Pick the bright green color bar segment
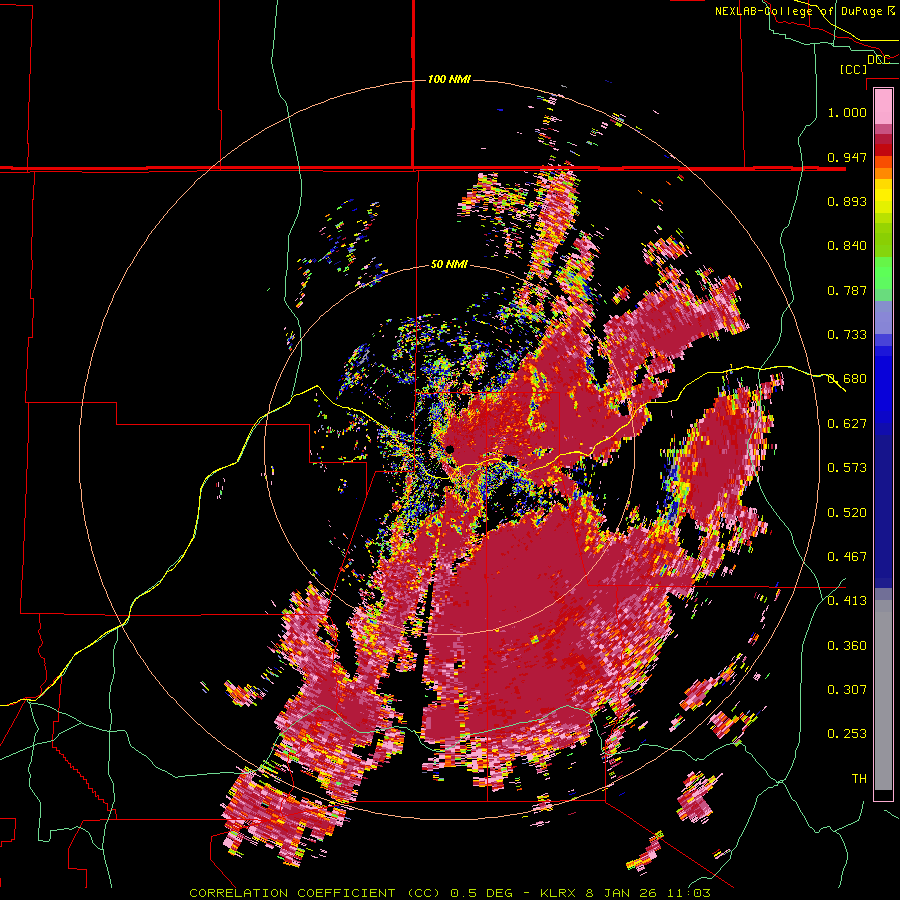The image size is (900, 900). click(883, 273)
